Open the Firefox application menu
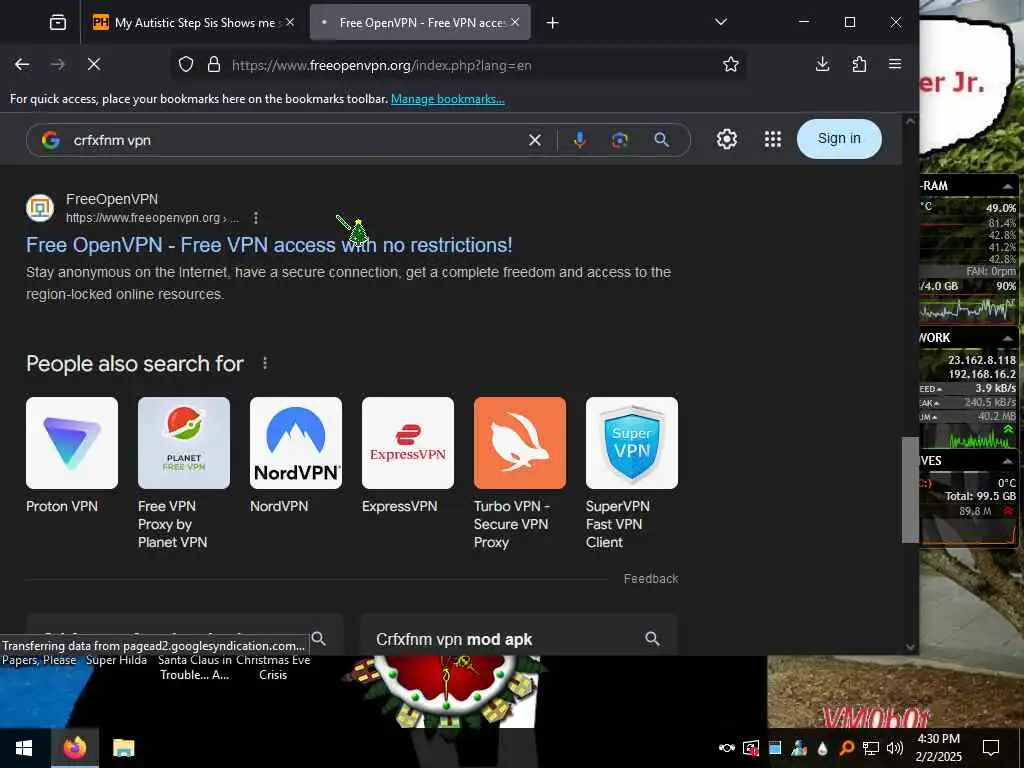 895,64
